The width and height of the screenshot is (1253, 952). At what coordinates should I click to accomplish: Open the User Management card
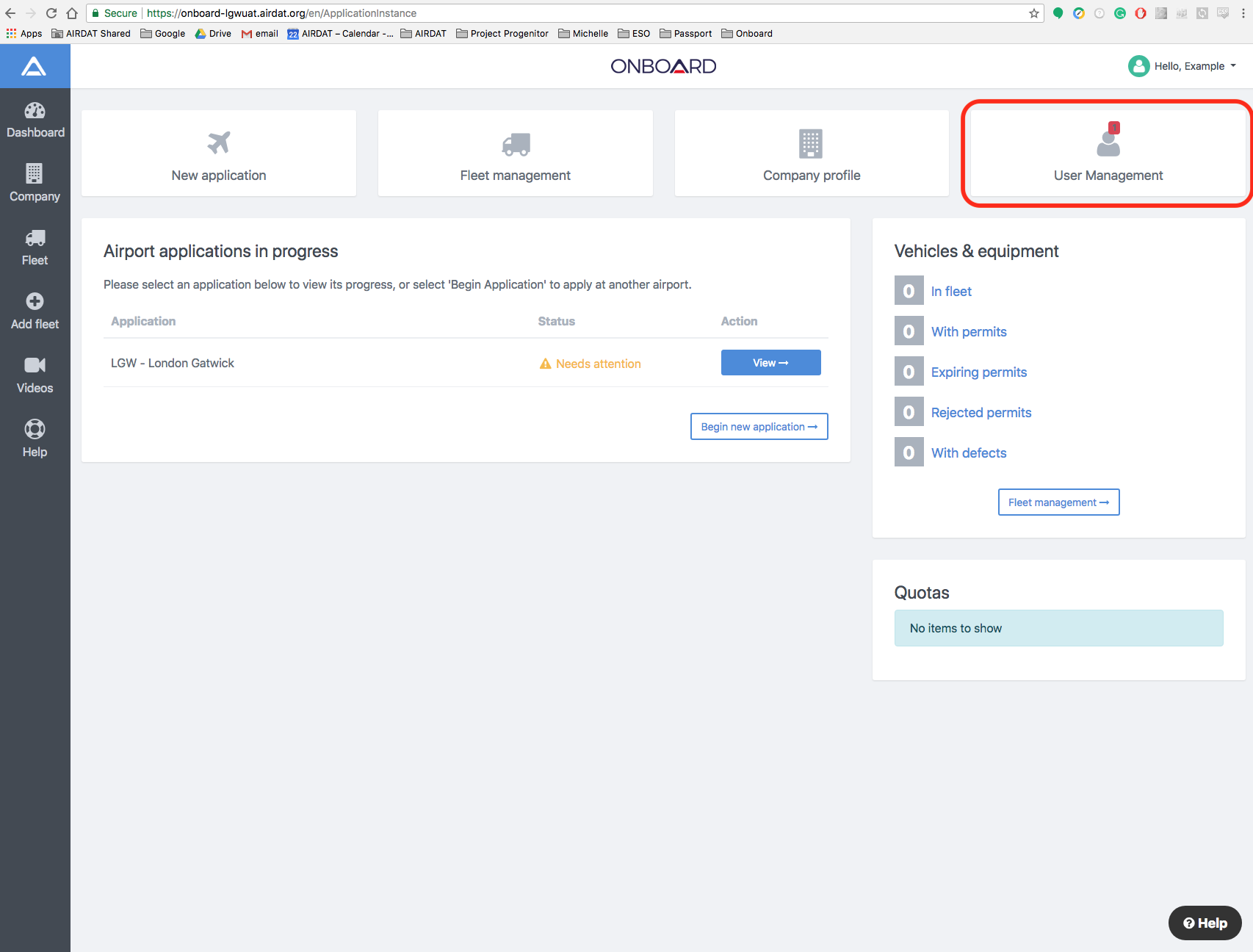[x=1108, y=154]
